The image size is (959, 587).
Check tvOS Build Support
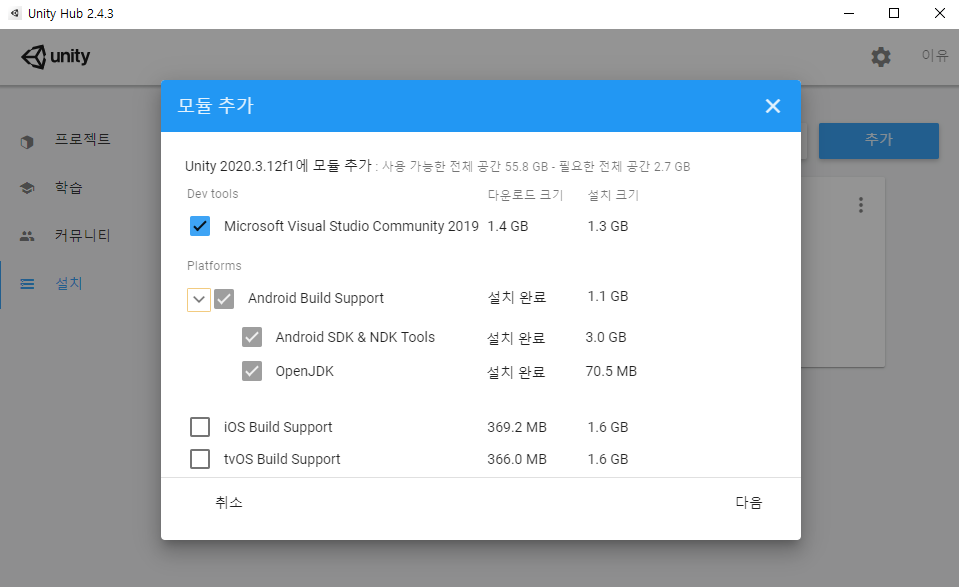[x=200, y=459]
